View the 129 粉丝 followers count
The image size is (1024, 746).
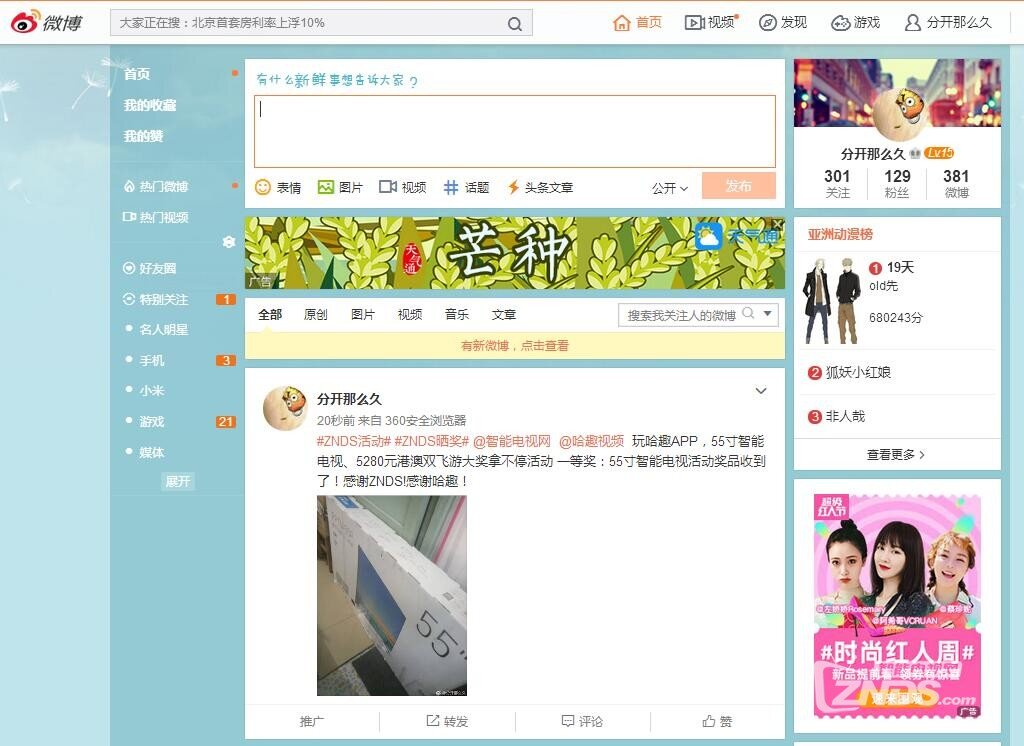[x=897, y=184]
